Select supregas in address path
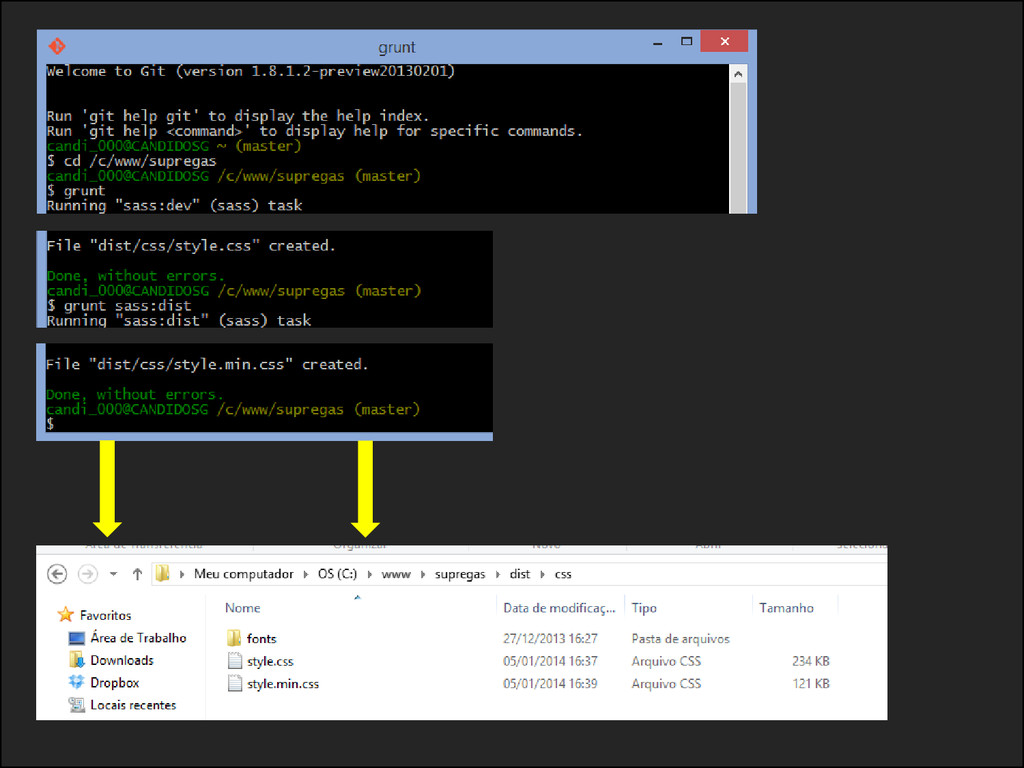The width and height of the screenshot is (1024, 768). [460, 574]
